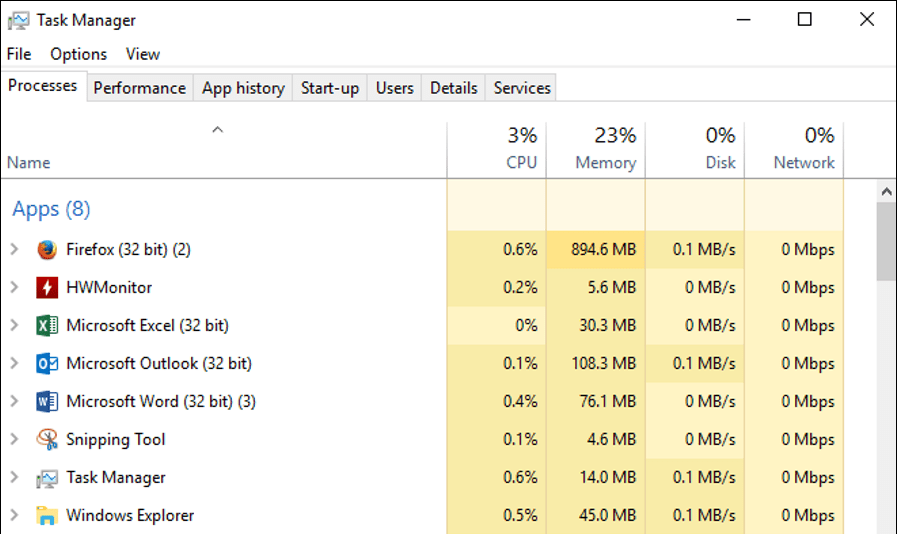Click the Microsoft Outlook icon
Screen dimensions: 897x534
click(x=47, y=364)
